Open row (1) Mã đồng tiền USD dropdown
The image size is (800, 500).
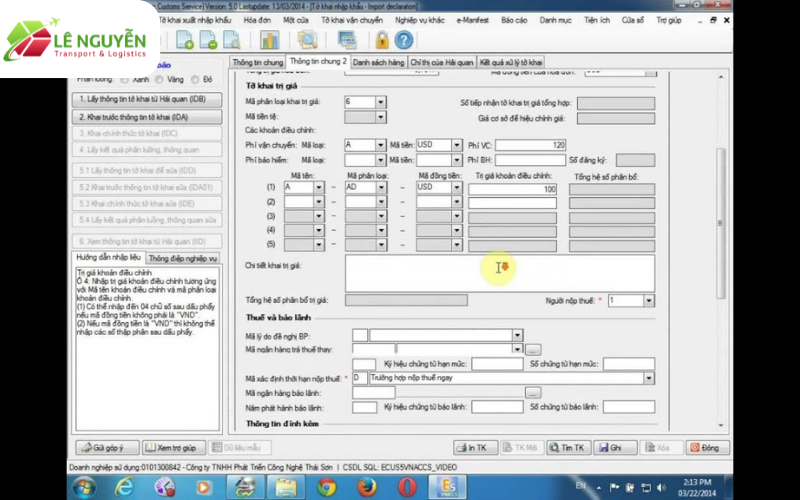tap(457, 187)
